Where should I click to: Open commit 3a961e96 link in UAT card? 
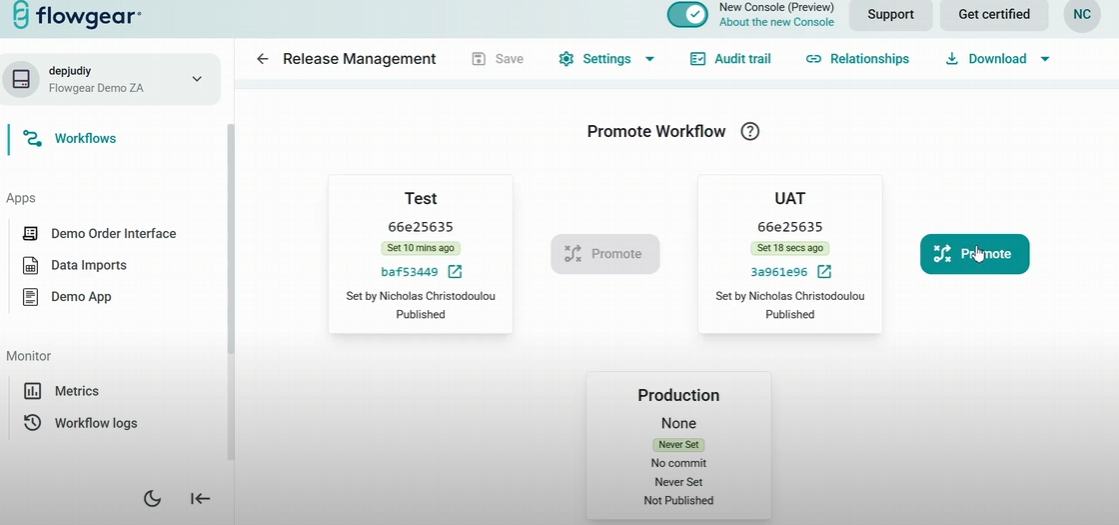point(779,272)
